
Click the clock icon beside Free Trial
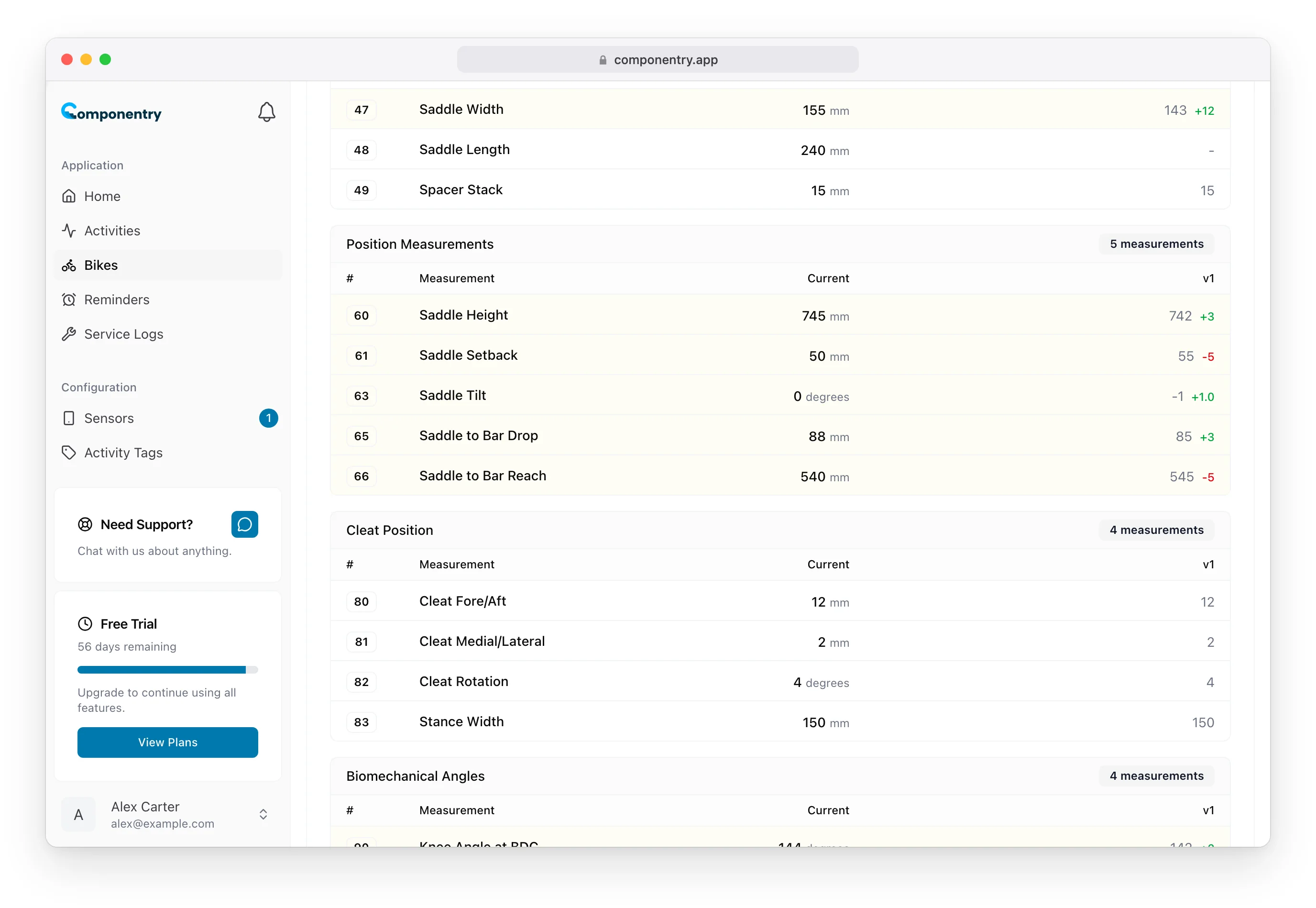coord(85,624)
